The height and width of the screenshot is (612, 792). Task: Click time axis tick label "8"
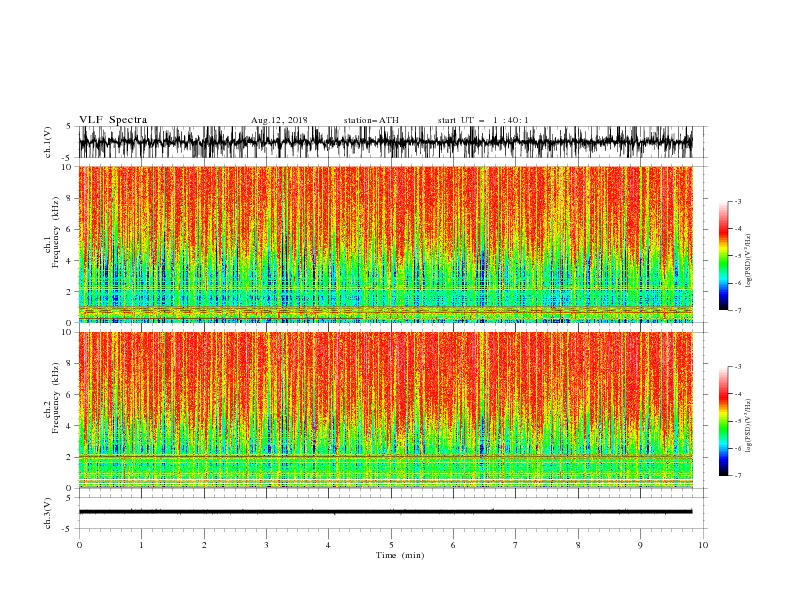(578, 545)
